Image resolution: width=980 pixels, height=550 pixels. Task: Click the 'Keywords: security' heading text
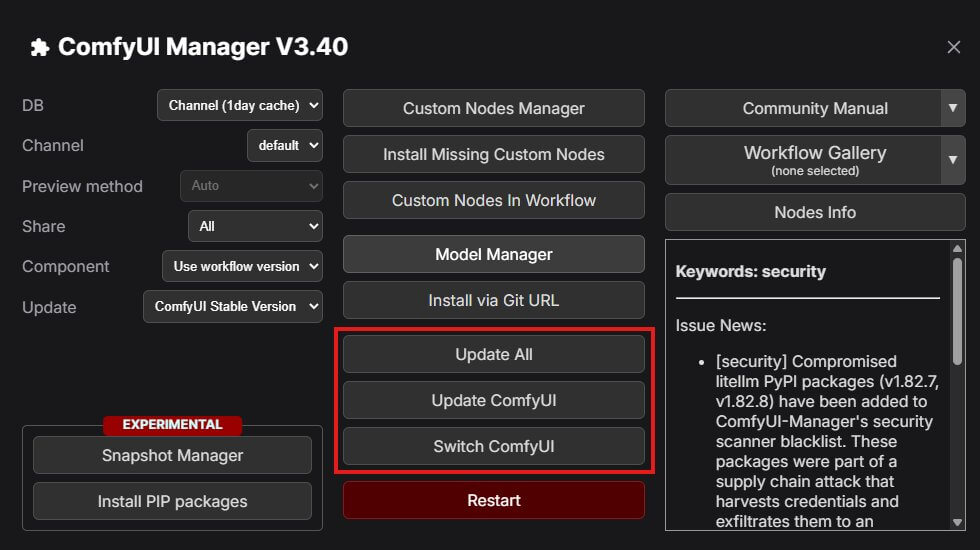pos(751,271)
